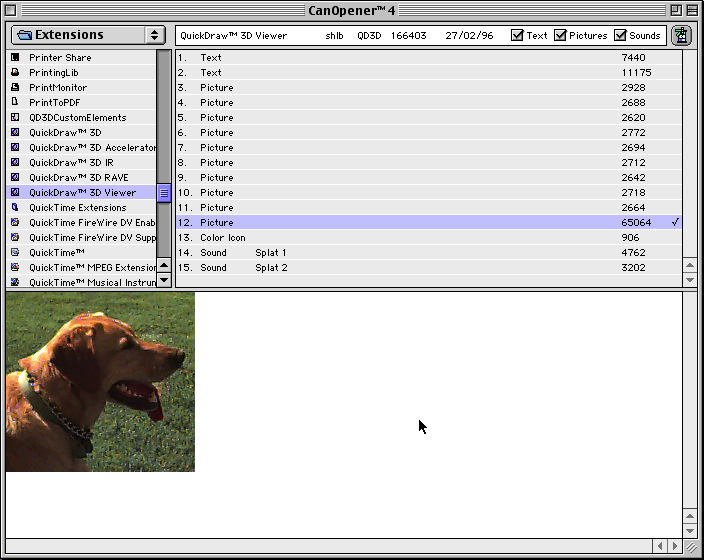Select the QuickDraw™ 3D RAVE file name
This screenshot has height=560, width=704.
(79, 177)
